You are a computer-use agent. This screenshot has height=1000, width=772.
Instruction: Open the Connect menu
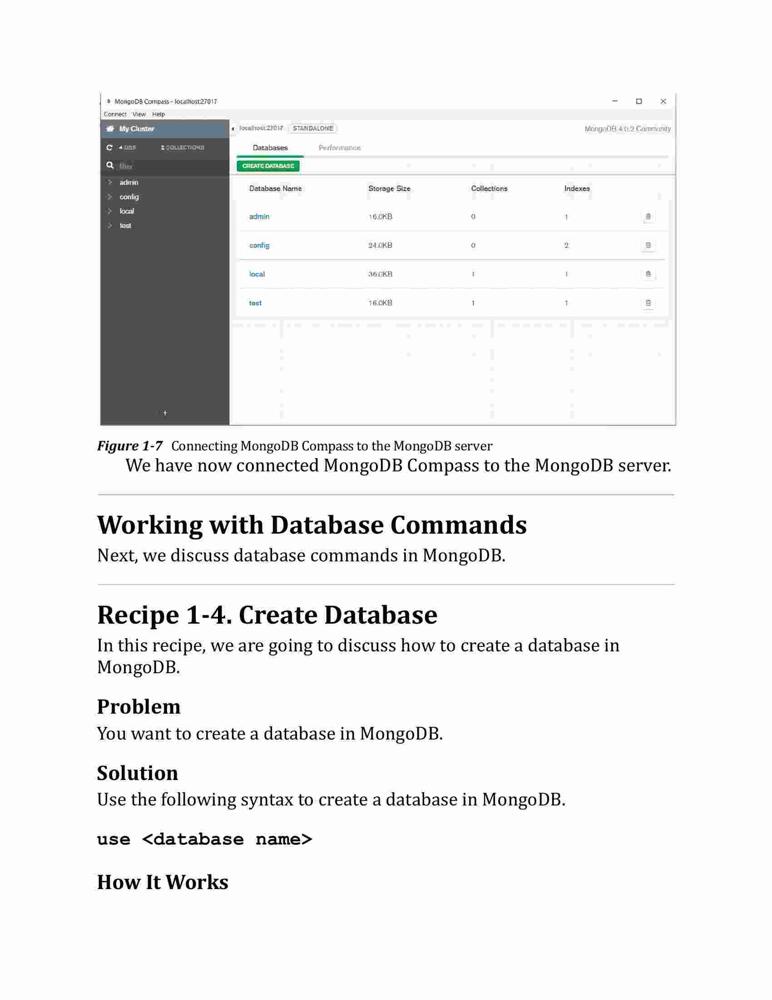pos(115,114)
